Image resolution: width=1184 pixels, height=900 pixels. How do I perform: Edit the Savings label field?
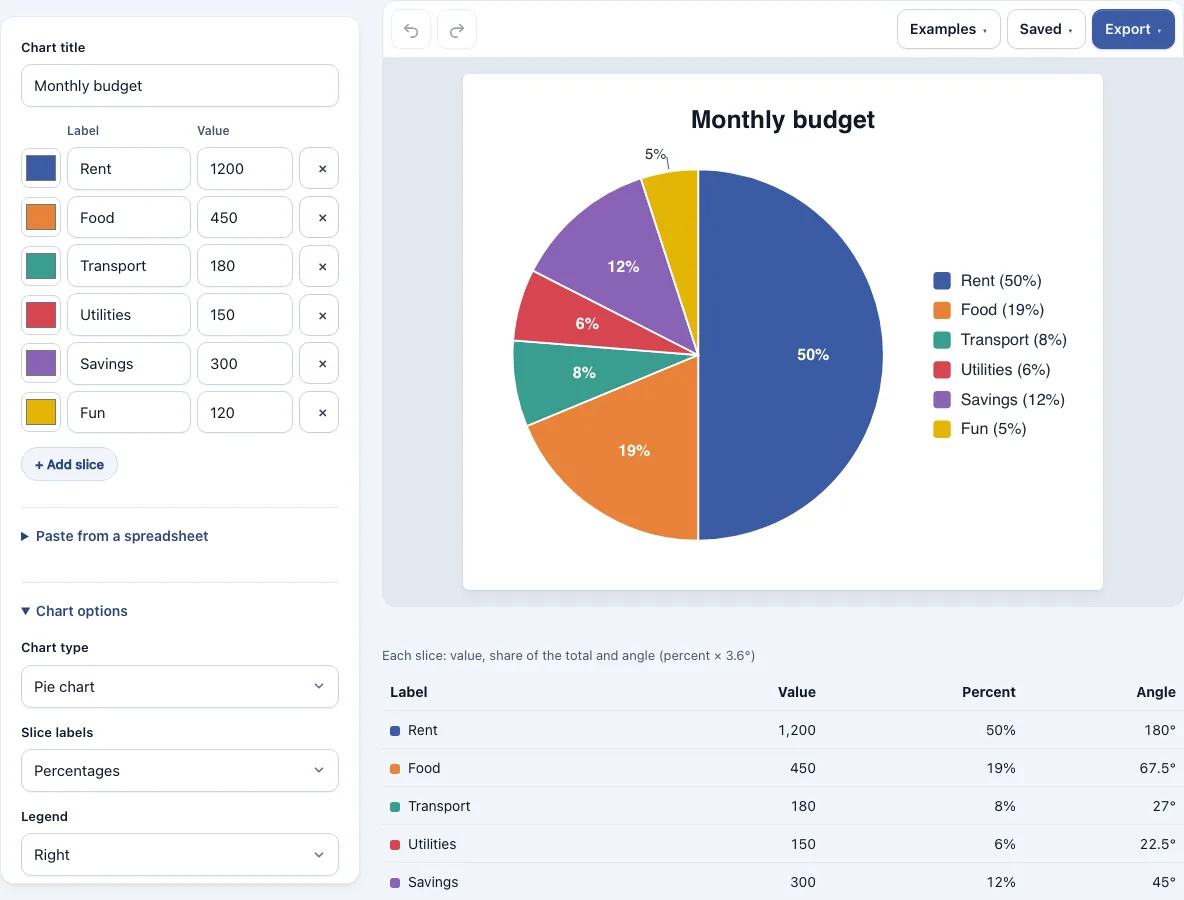point(128,363)
